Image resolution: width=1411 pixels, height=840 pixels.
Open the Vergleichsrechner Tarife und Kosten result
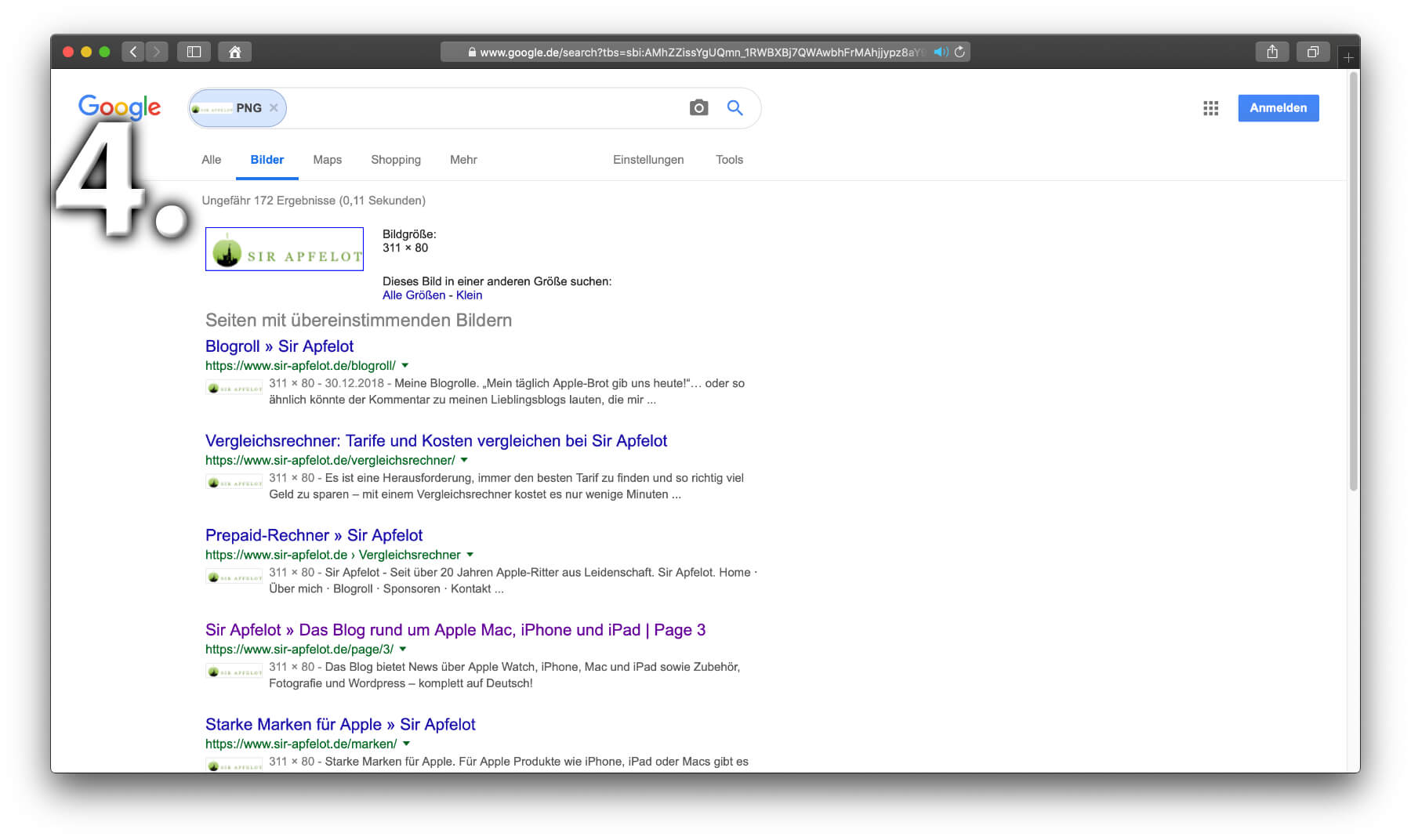(x=436, y=441)
